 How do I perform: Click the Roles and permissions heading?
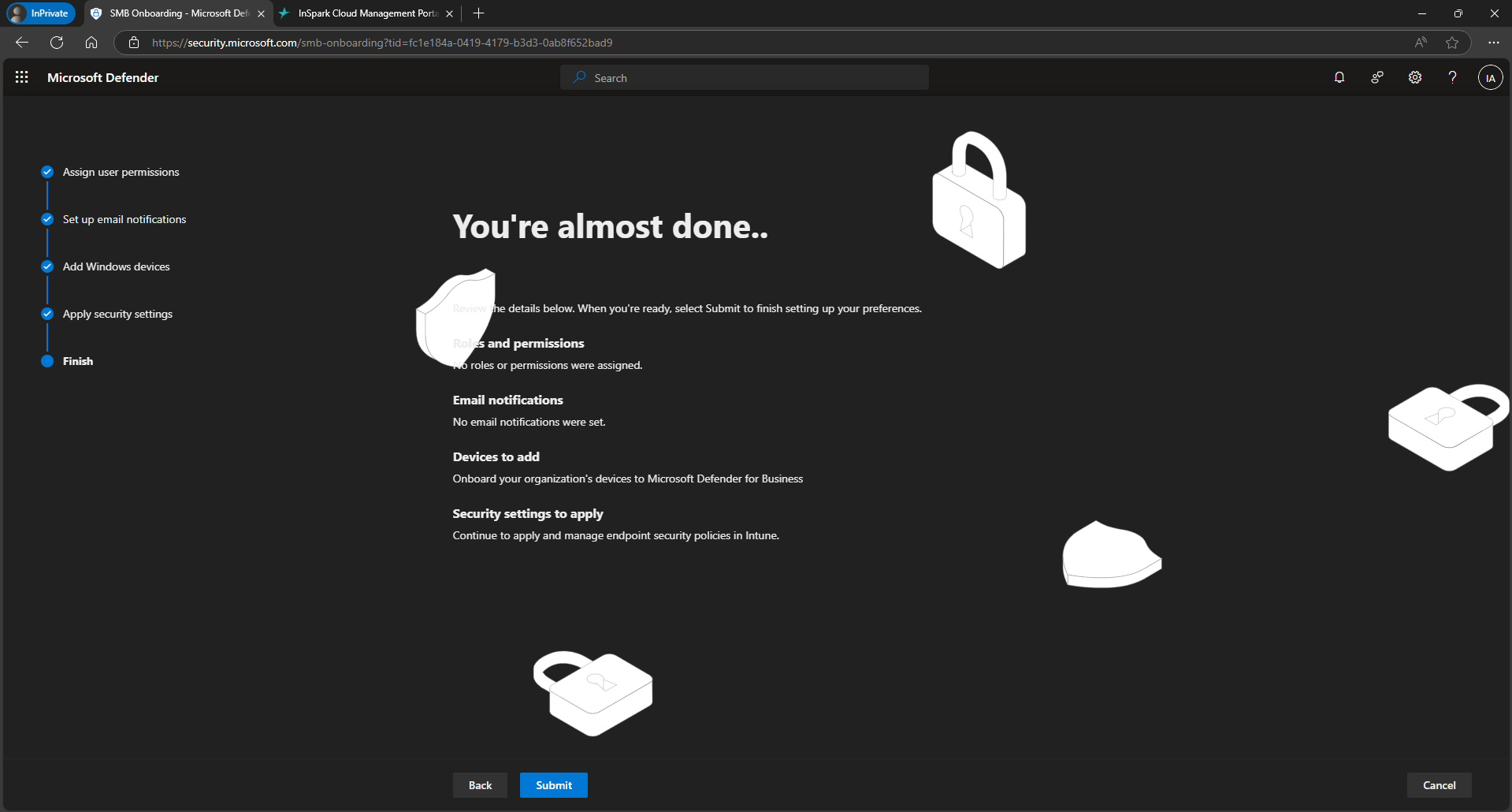(x=518, y=343)
